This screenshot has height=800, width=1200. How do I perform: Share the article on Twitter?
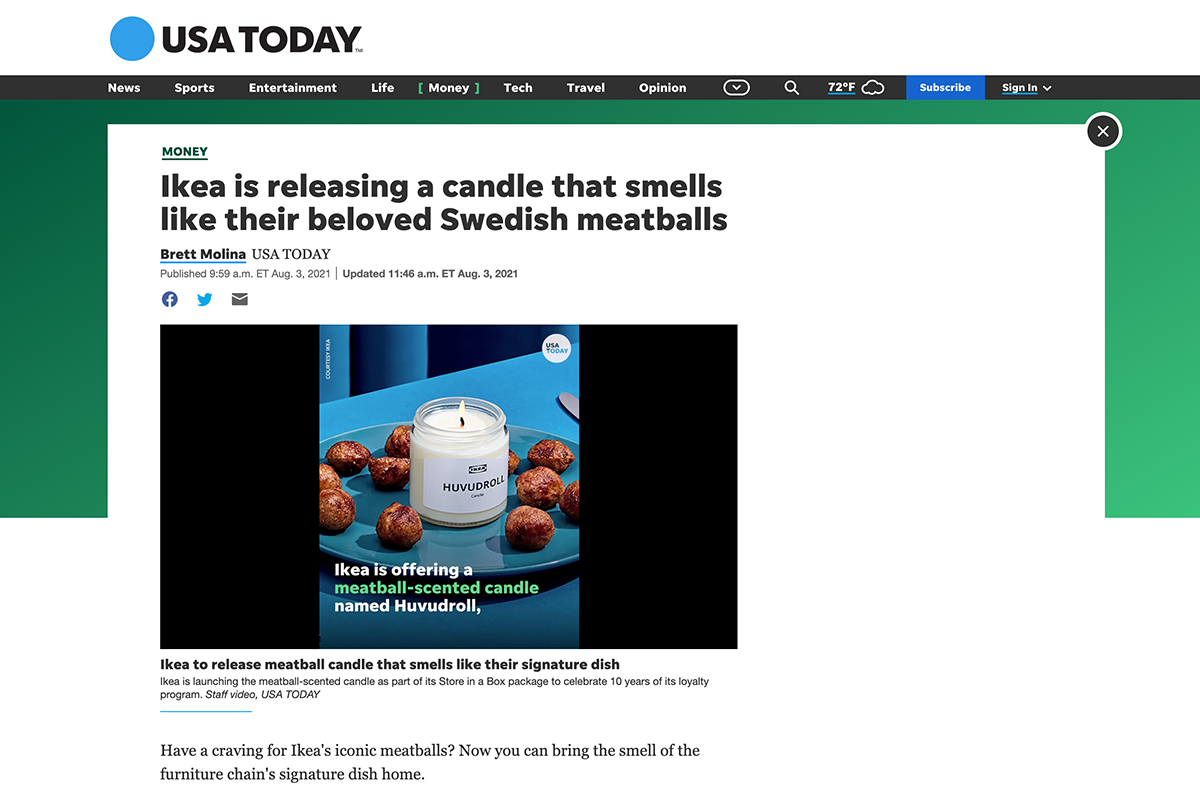[205, 299]
